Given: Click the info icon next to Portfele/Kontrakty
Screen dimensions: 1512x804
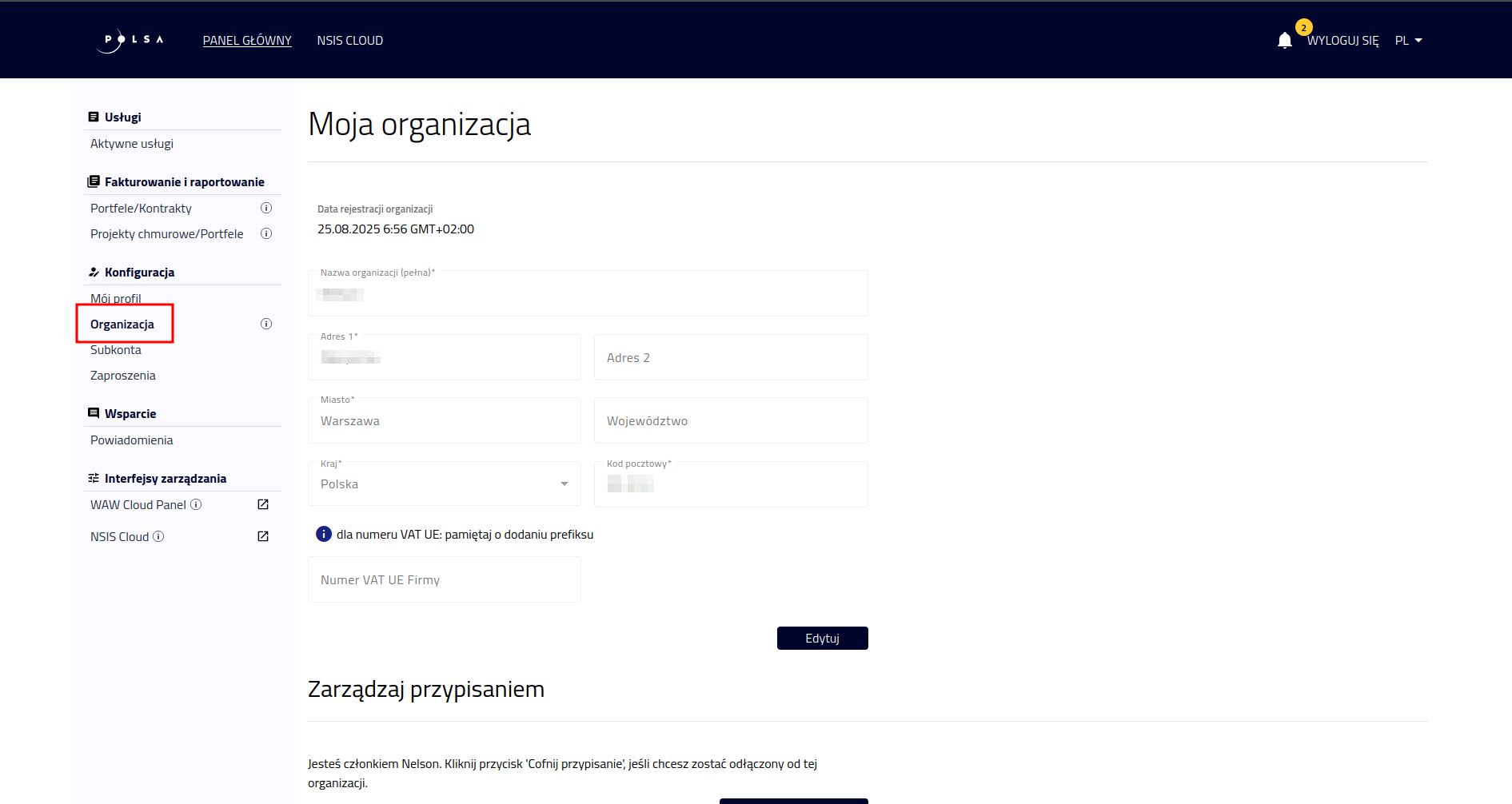Looking at the screenshot, I should pos(266,208).
